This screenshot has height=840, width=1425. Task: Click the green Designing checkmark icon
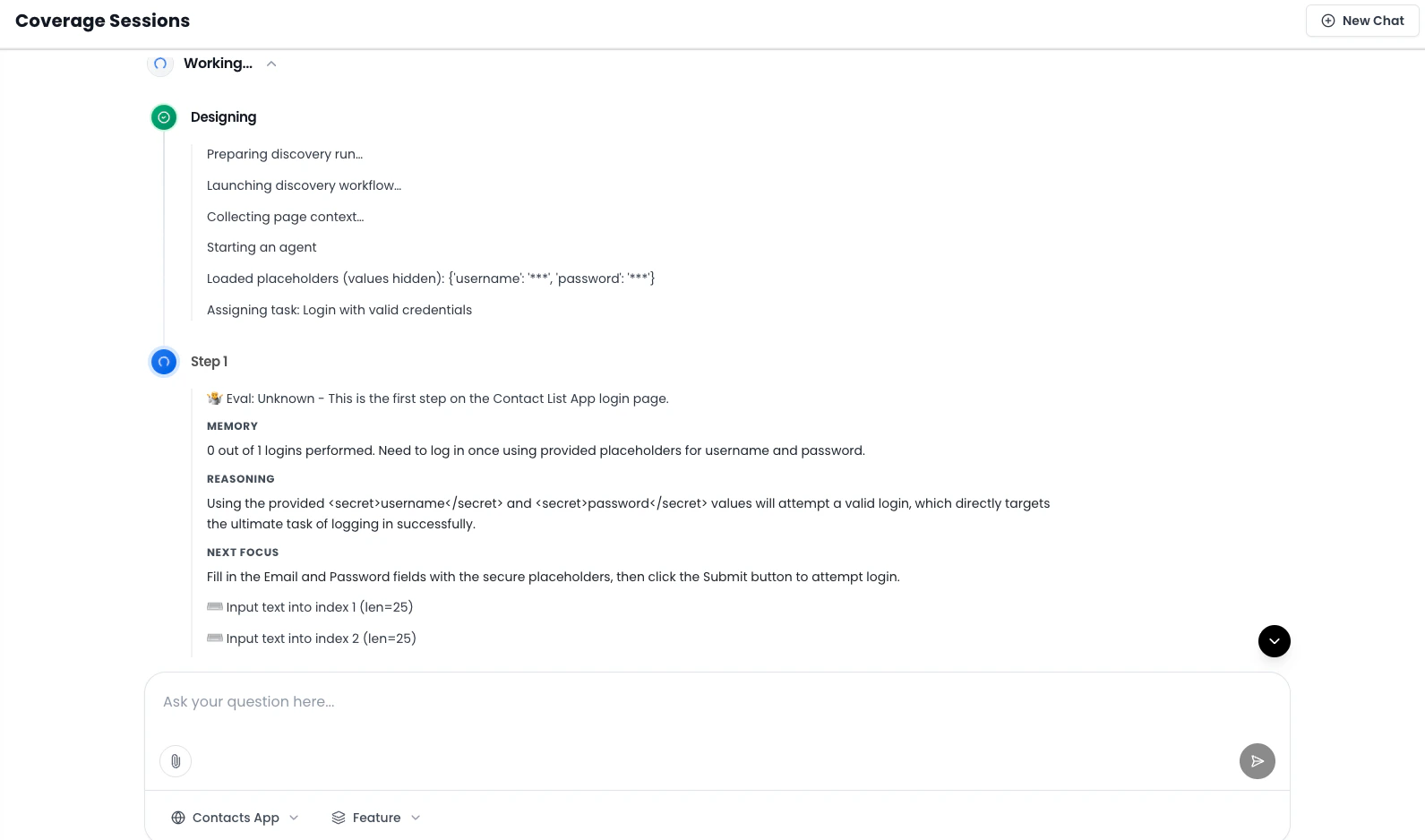point(164,116)
